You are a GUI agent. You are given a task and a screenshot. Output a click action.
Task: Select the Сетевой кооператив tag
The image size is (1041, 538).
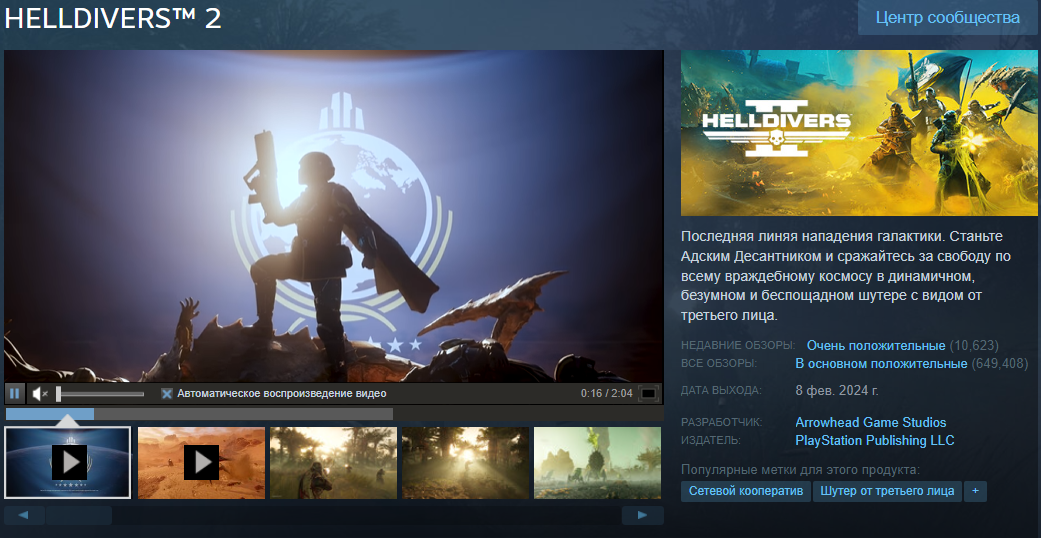click(x=745, y=491)
